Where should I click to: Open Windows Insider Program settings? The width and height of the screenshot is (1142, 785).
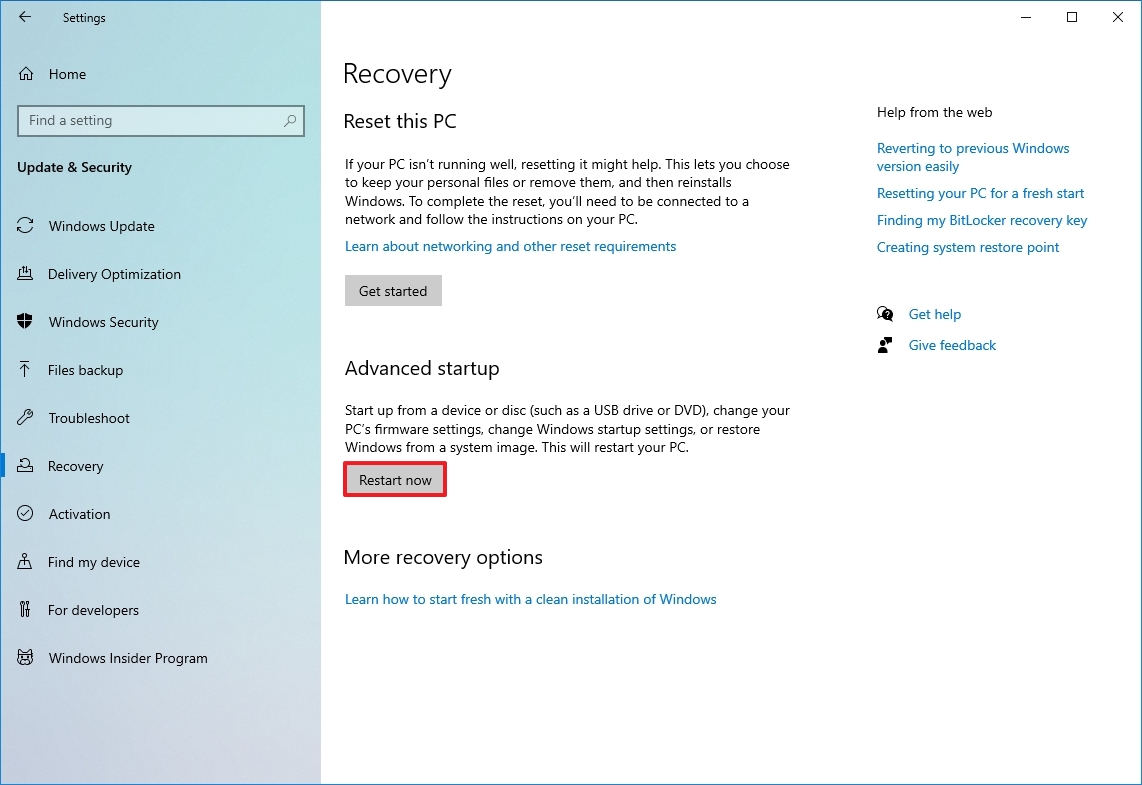[128, 658]
